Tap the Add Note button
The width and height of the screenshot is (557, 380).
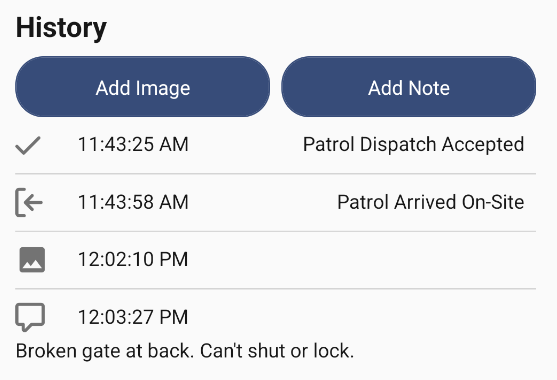click(x=409, y=87)
